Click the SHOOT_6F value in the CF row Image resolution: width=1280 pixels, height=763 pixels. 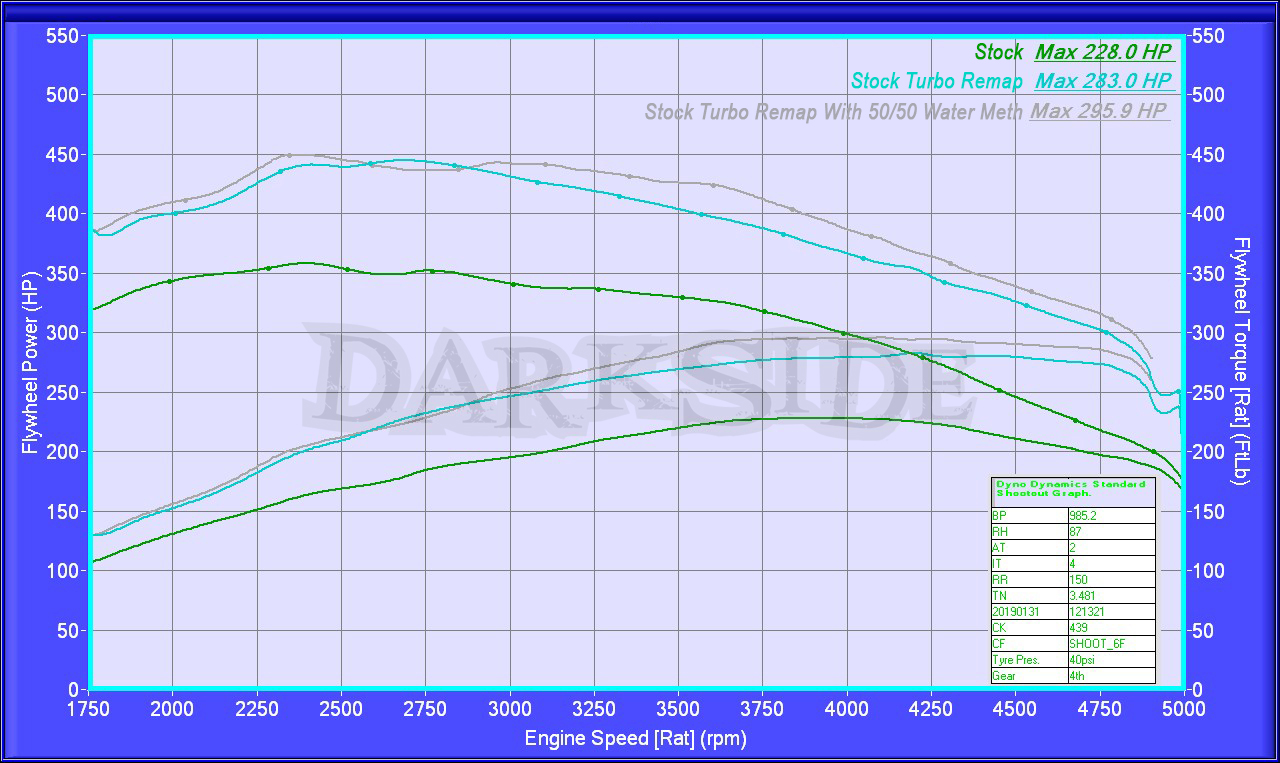[x=1110, y=644]
